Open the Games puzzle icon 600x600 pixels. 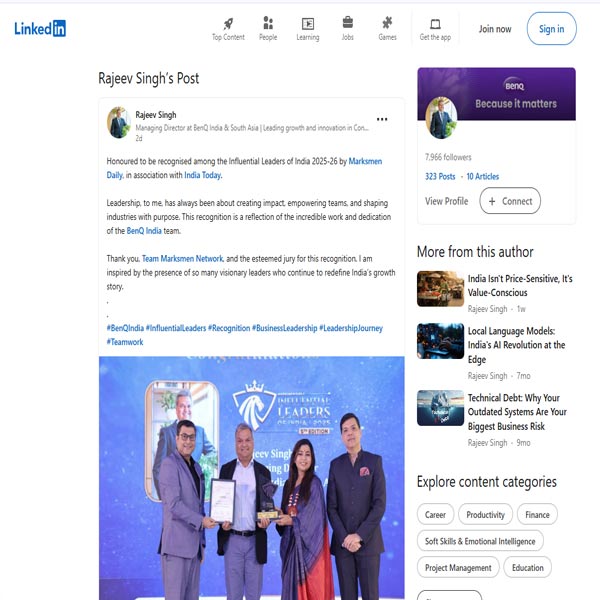387,23
